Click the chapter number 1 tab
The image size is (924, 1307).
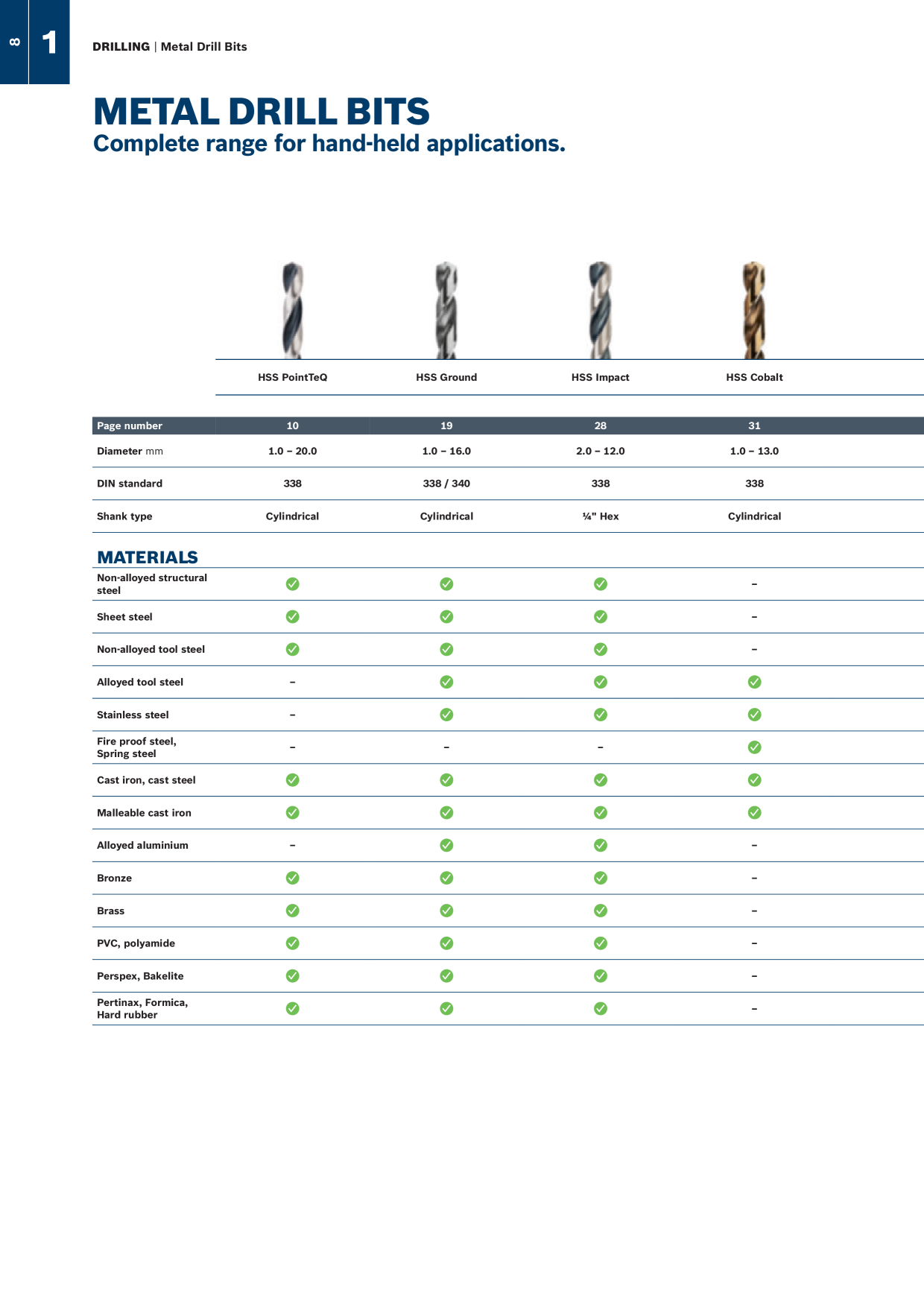tap(49, 42)
